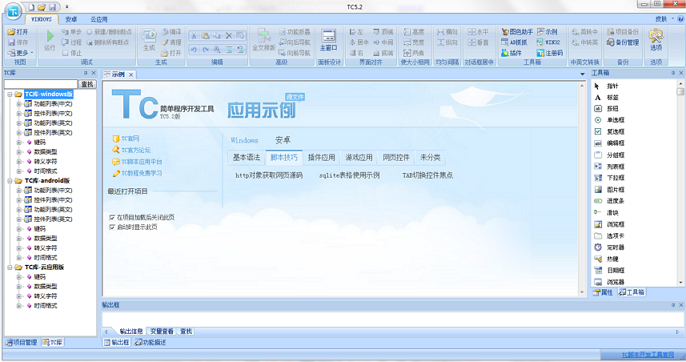Viewport: 686px width, 362px height.
Task: Click the new file icon in quick access bar
Action: [x=32, y=7]
